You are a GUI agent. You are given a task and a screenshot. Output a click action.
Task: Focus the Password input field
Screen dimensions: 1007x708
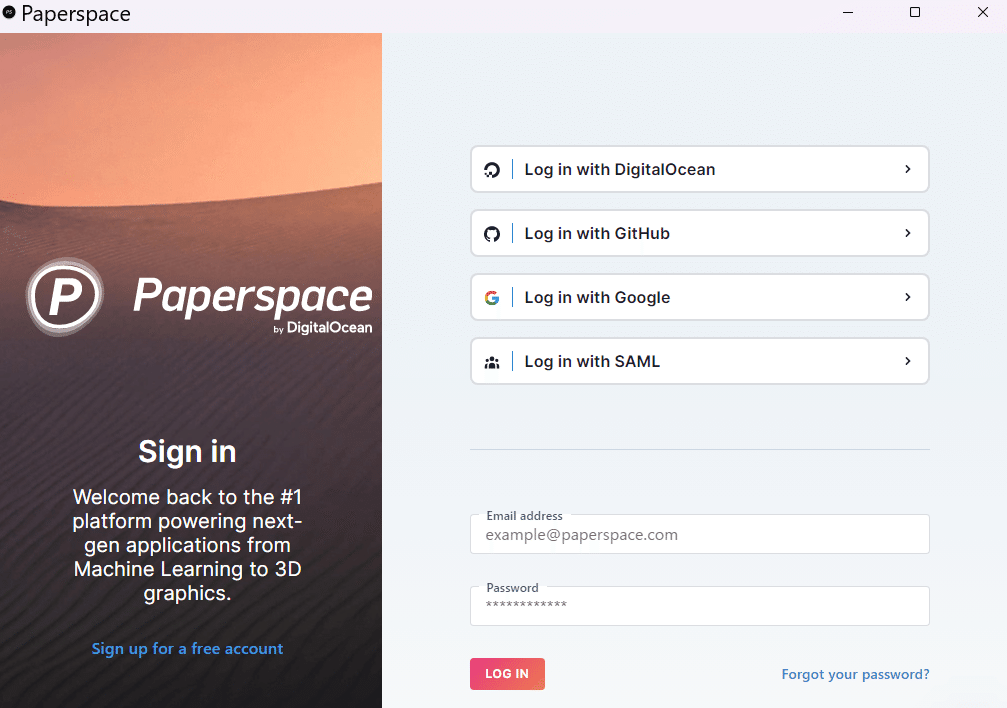tap(699, 606)
